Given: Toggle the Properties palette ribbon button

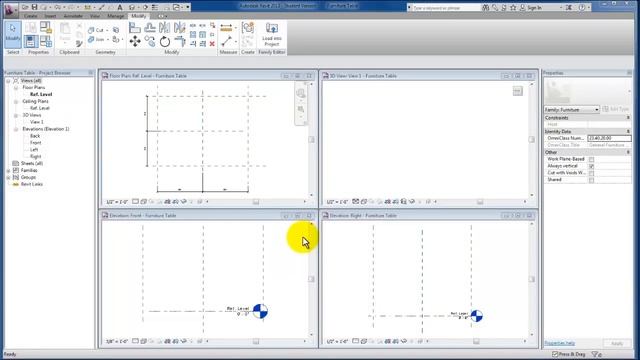Looking at the screenshot, I should coord(31,41).
